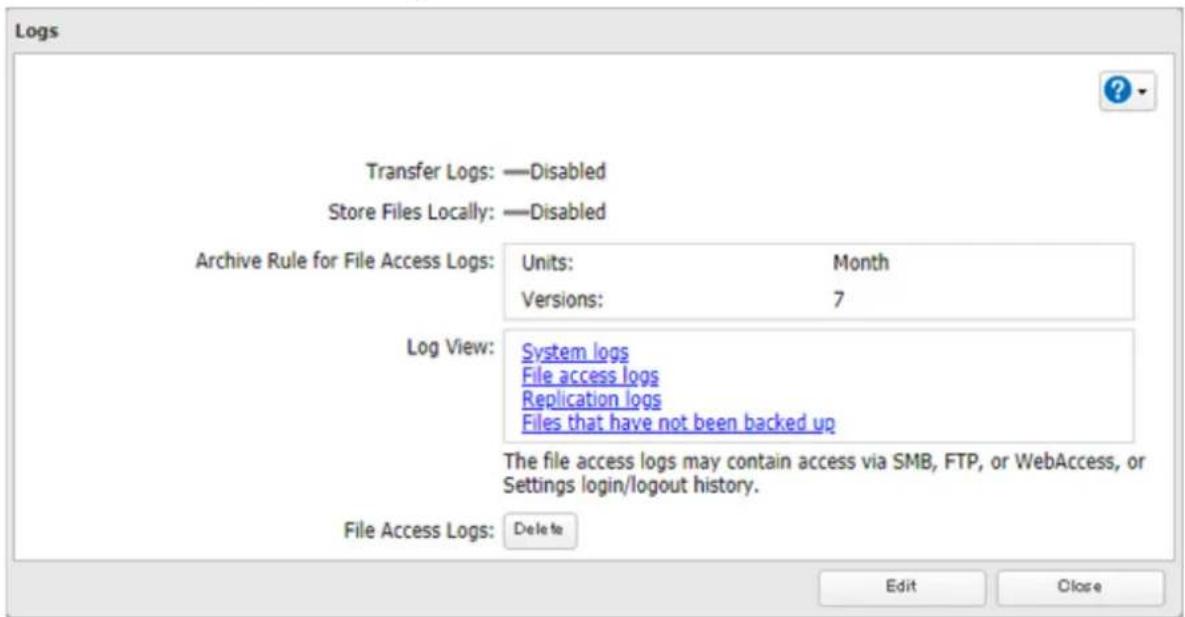This screenshot has height=617, width=1185.
Task: View the File access logs link
Action: coord(589,376)
